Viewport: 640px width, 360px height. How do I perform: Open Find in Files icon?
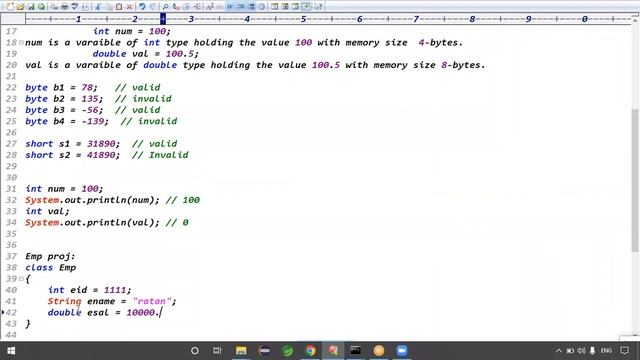point(187,7)
